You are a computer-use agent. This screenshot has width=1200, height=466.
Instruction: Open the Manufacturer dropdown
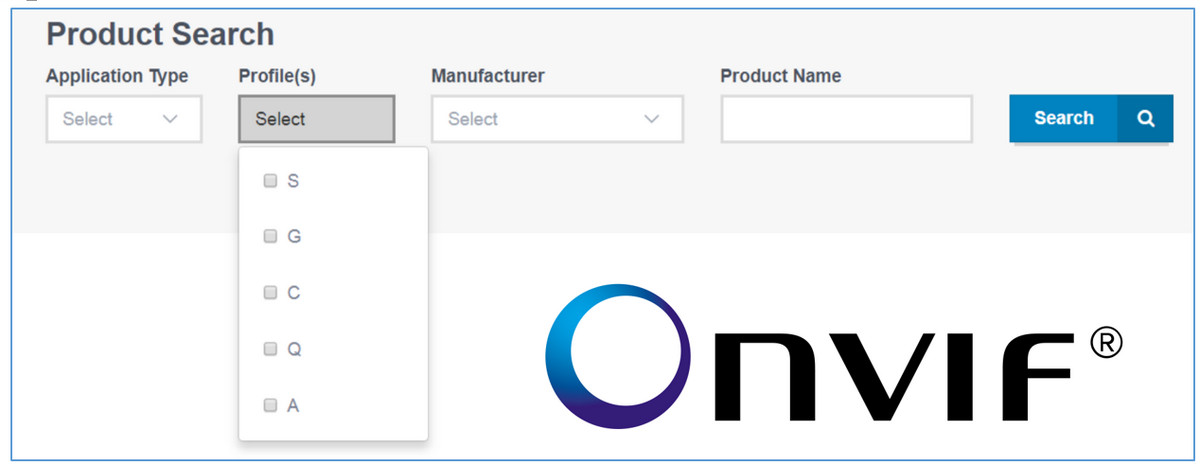click(x=557, y=119)
